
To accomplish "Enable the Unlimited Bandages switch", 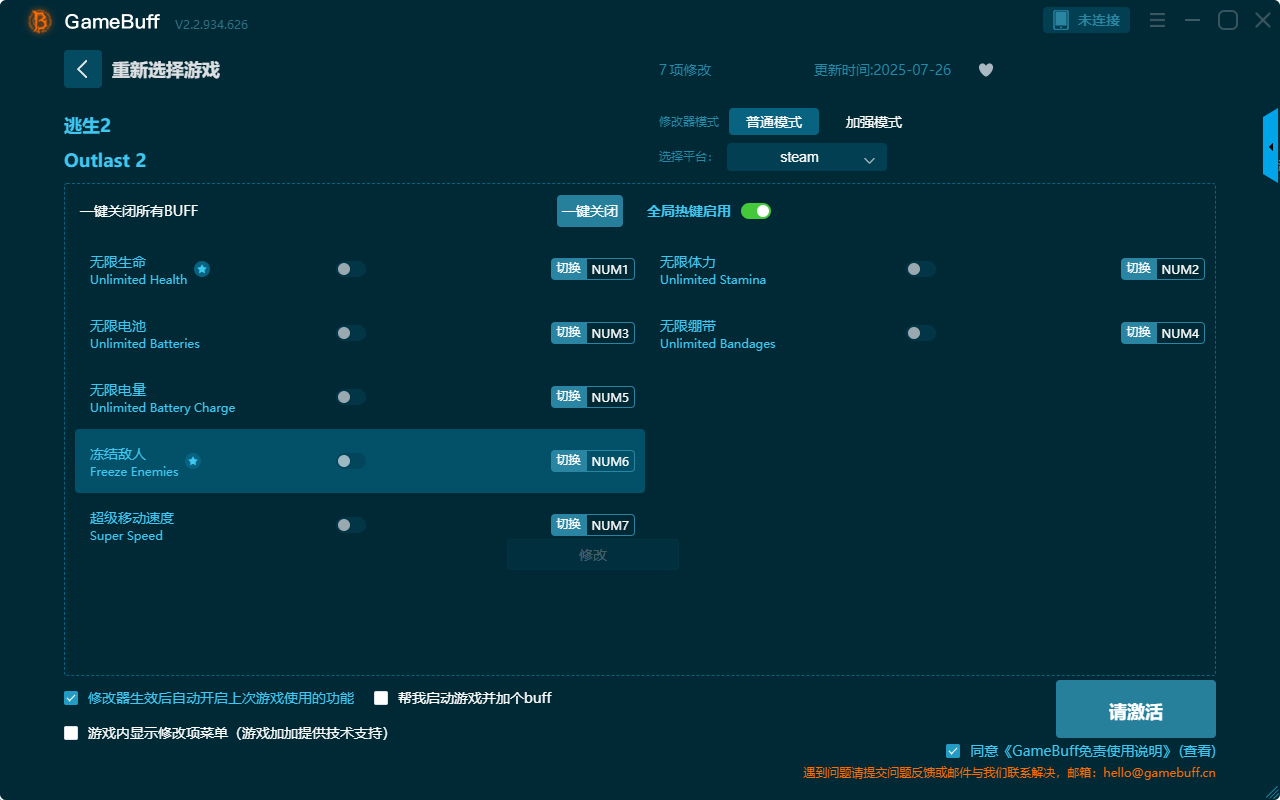I will (921, 333).
